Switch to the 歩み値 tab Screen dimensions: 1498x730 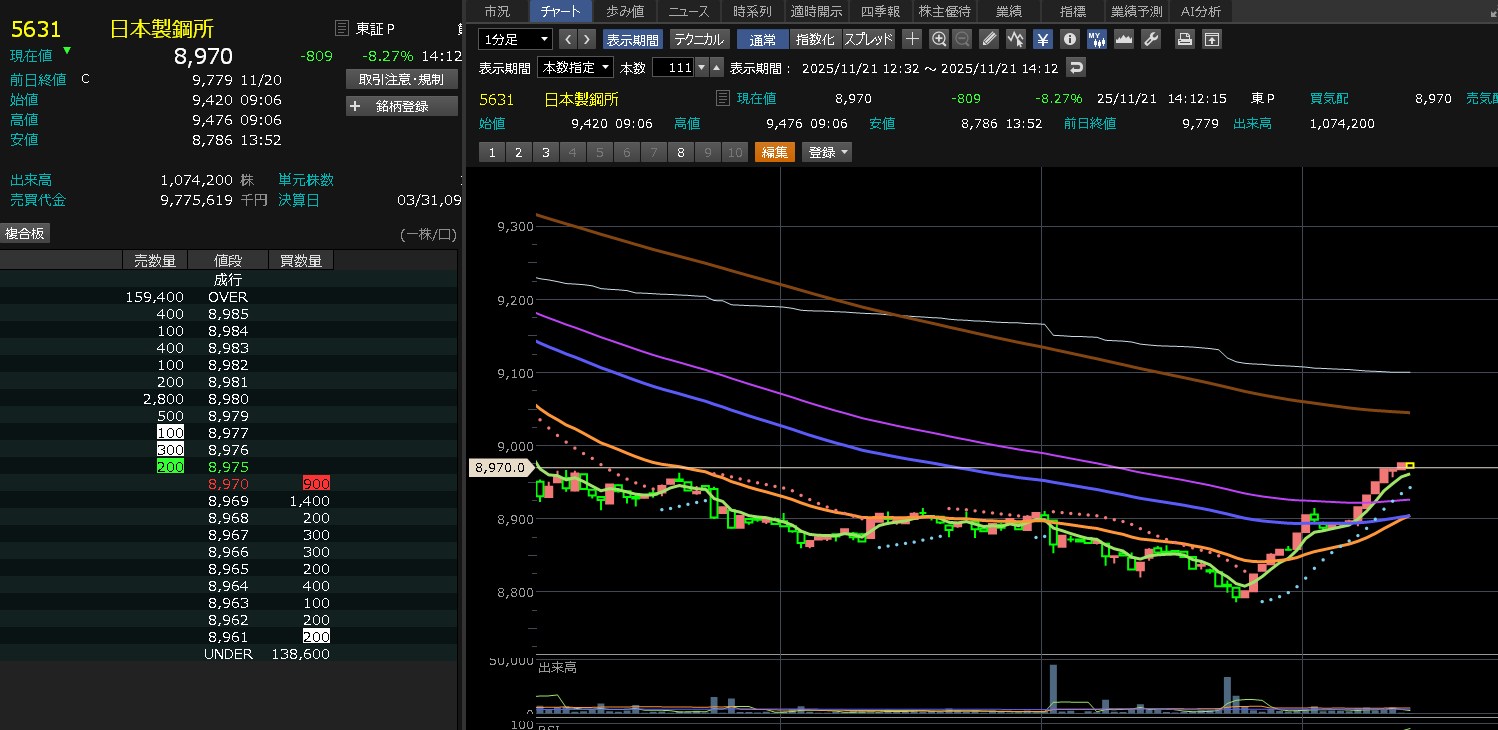pos(626,11)
